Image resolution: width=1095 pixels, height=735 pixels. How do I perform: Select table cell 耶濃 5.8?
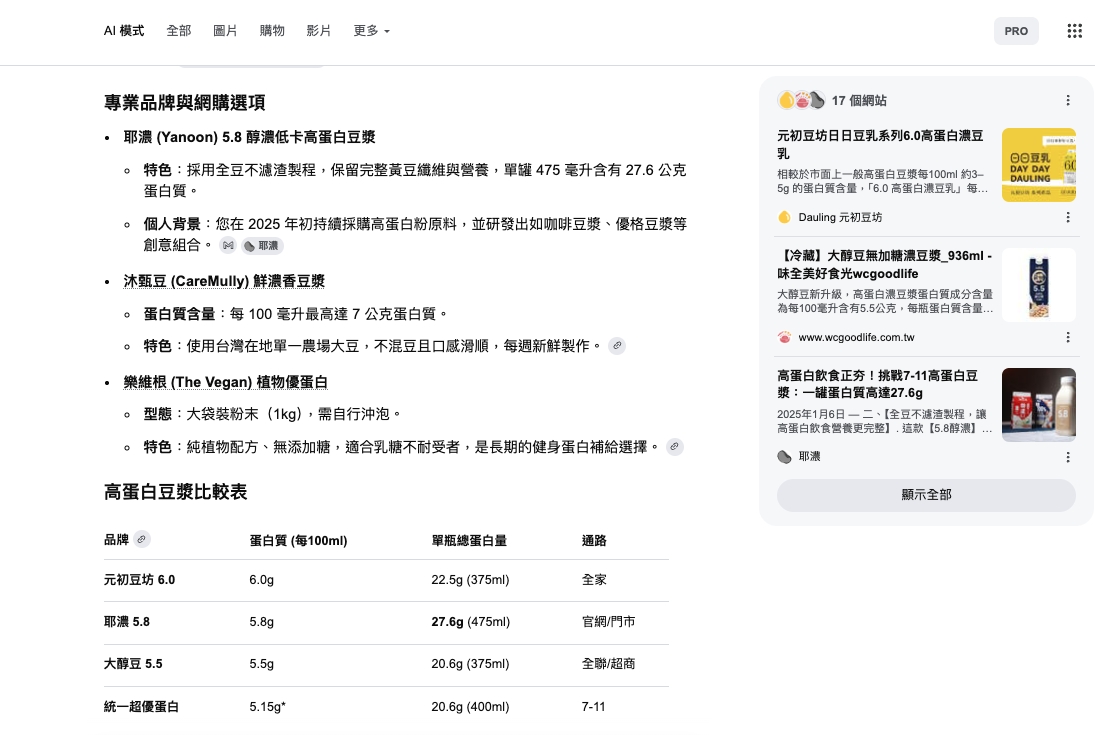click(127, 622)
